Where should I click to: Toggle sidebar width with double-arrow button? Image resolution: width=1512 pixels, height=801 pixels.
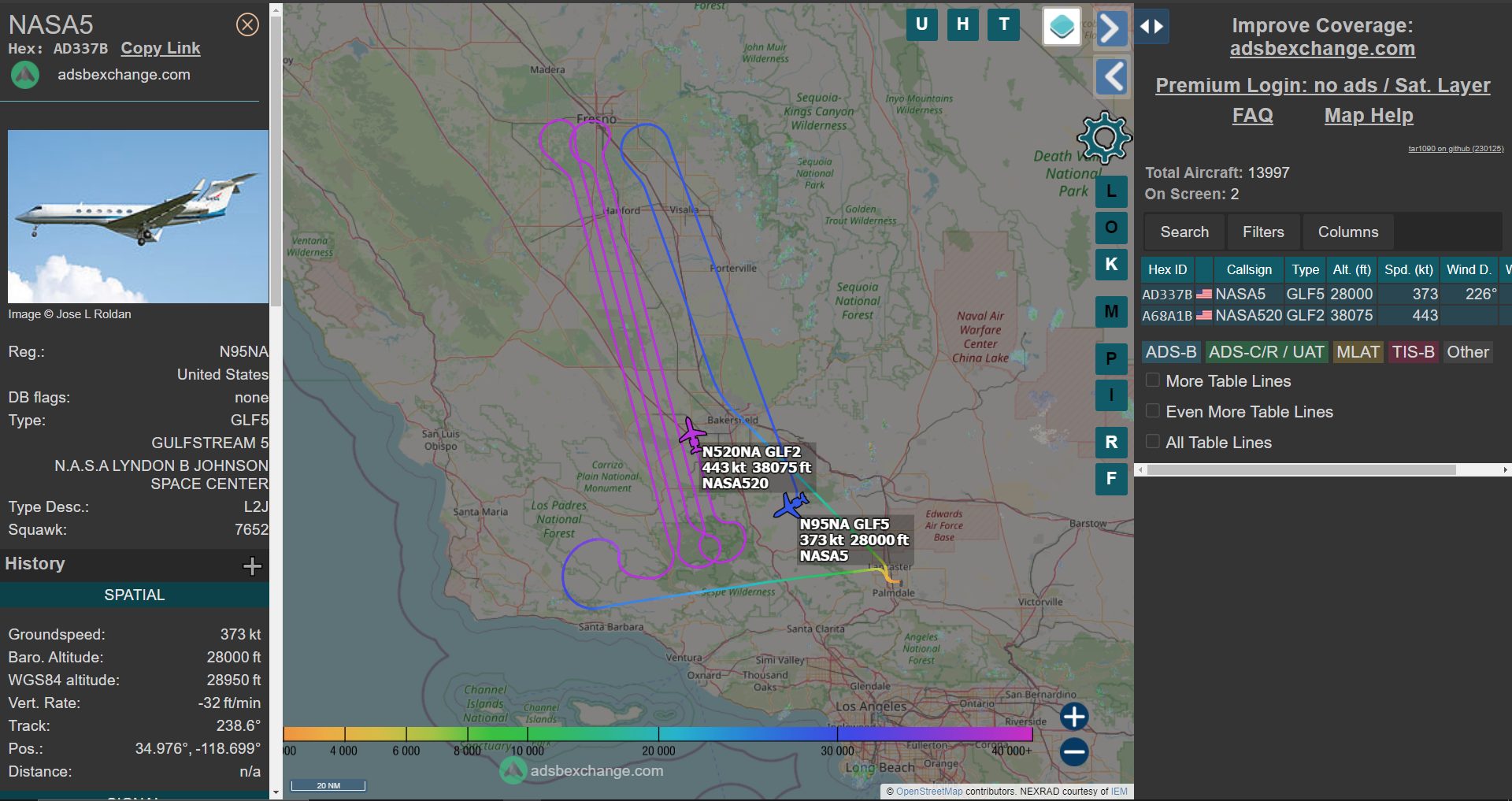click(x=1151, y=27)
